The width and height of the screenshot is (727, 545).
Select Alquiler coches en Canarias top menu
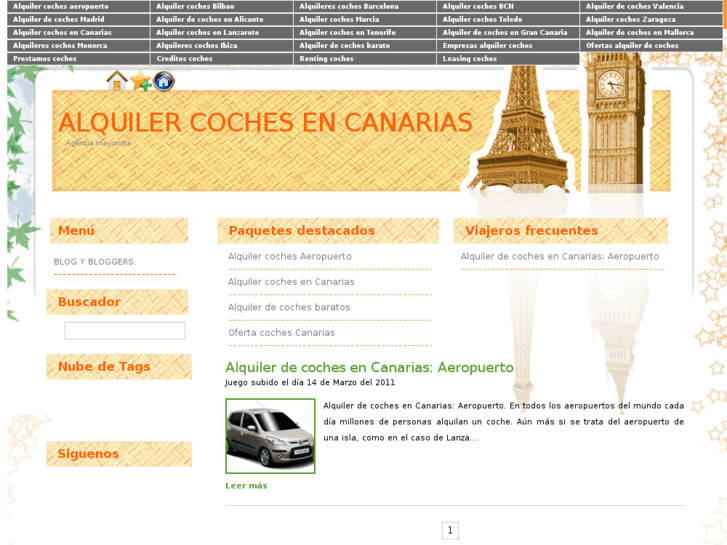point(62,32)
